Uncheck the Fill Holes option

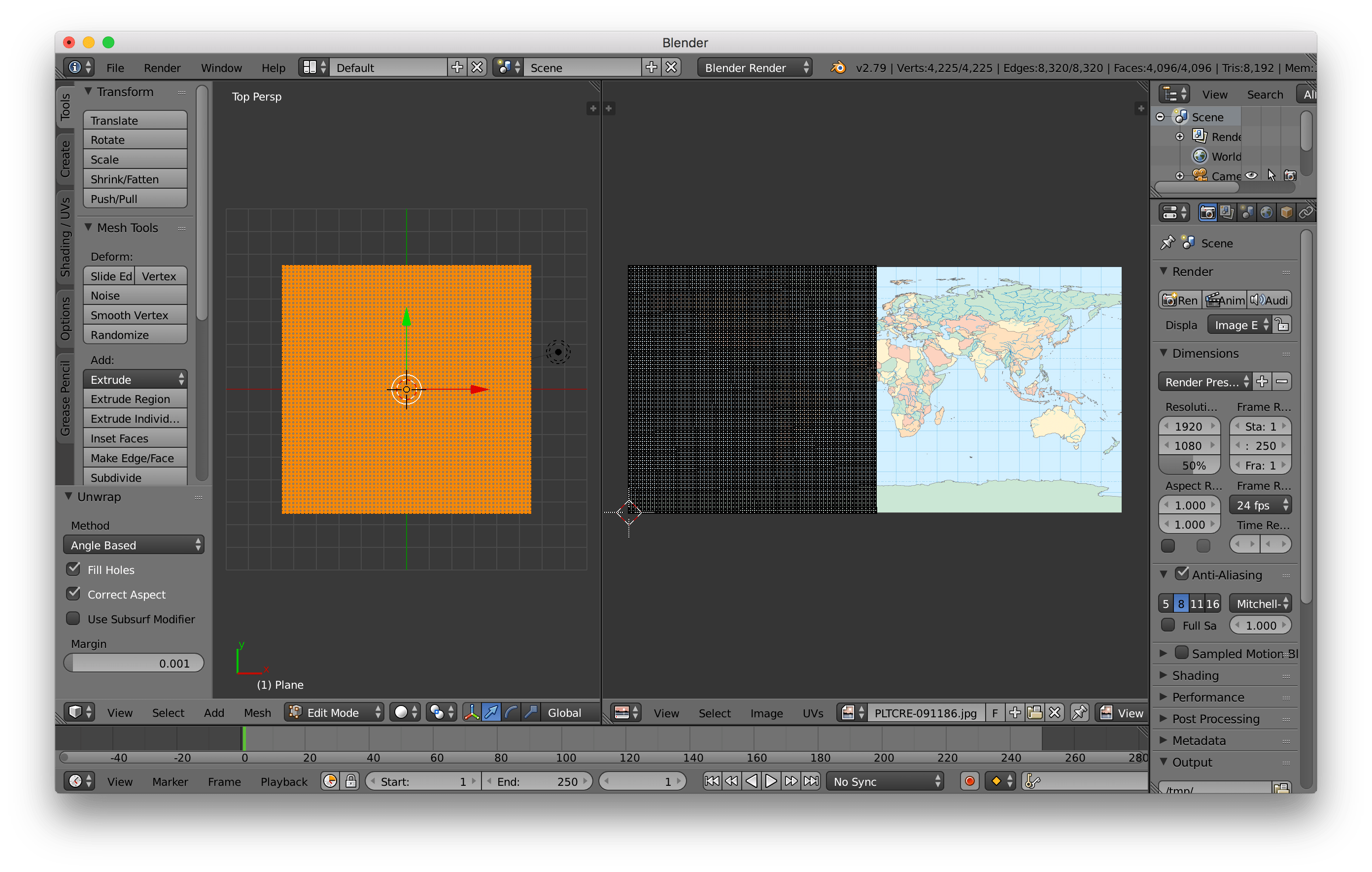[73, 569]
